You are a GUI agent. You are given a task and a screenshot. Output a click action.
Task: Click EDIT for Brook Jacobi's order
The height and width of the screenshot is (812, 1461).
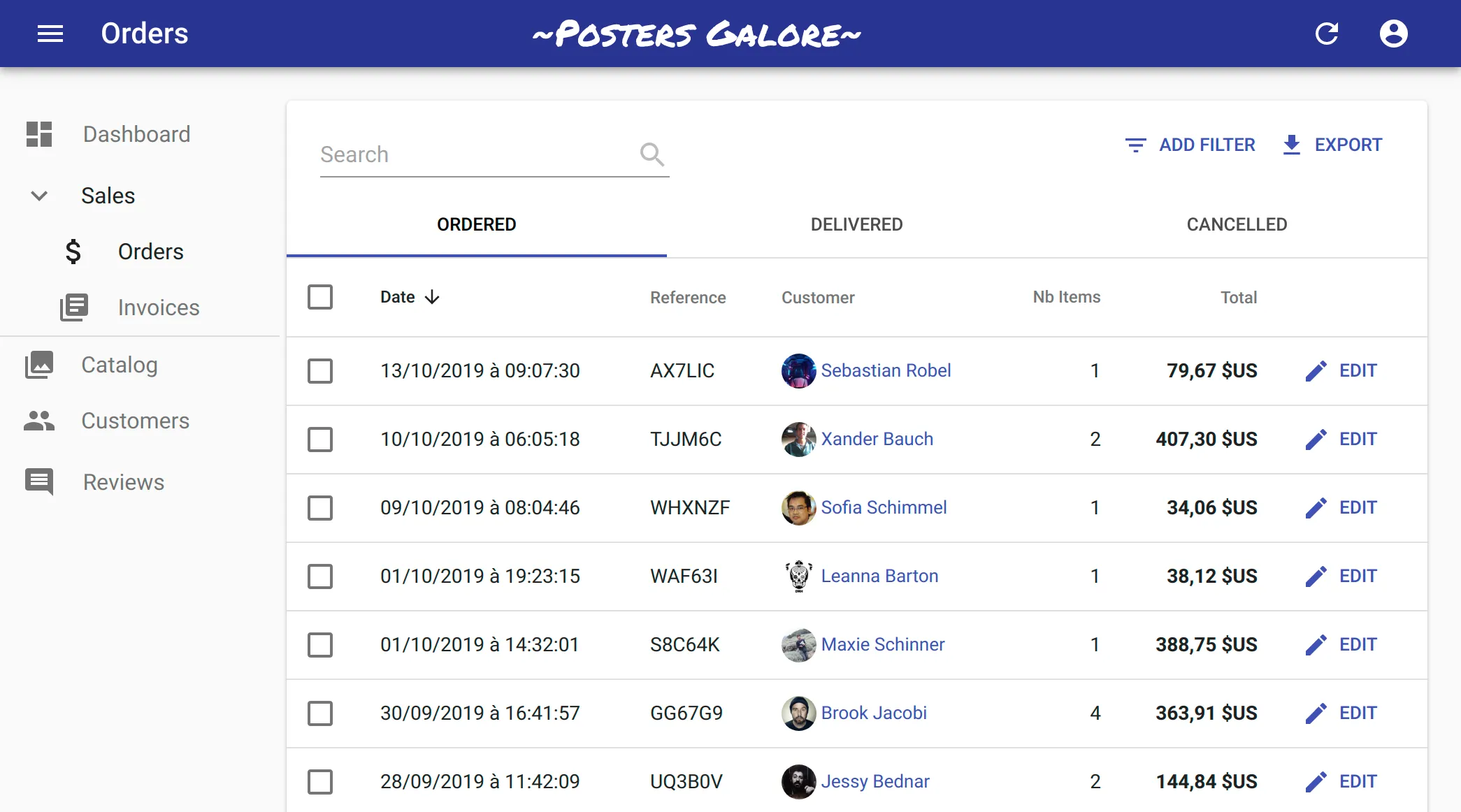[1341, 713]
